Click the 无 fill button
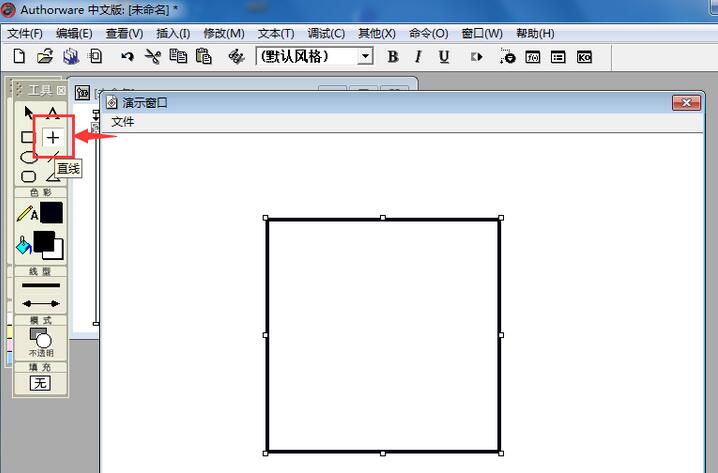Screen dimensions: 718x473 (x=40, y=383)
